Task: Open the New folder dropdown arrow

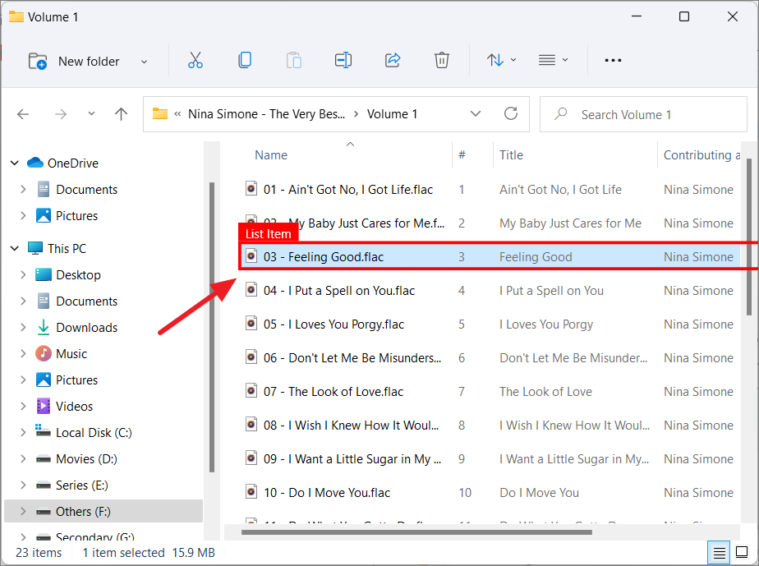Action: pos(144,62)
